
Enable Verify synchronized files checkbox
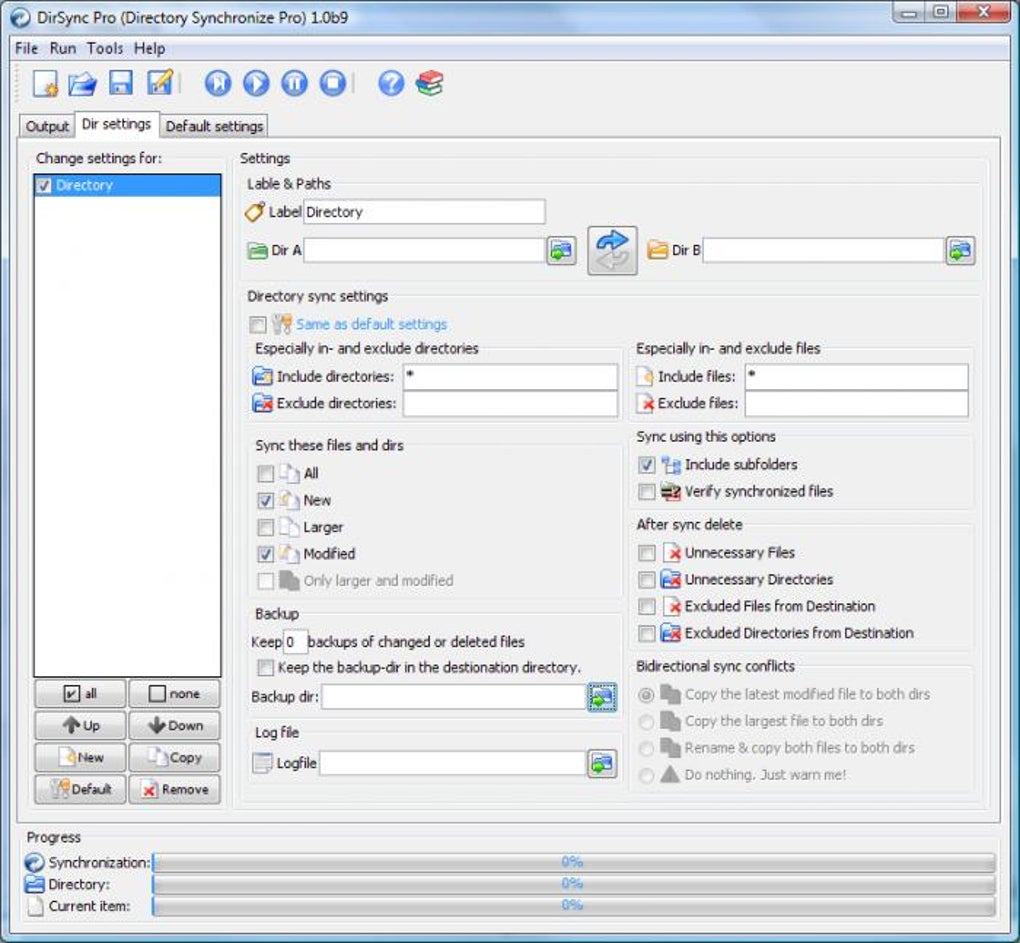pos(647,492)
